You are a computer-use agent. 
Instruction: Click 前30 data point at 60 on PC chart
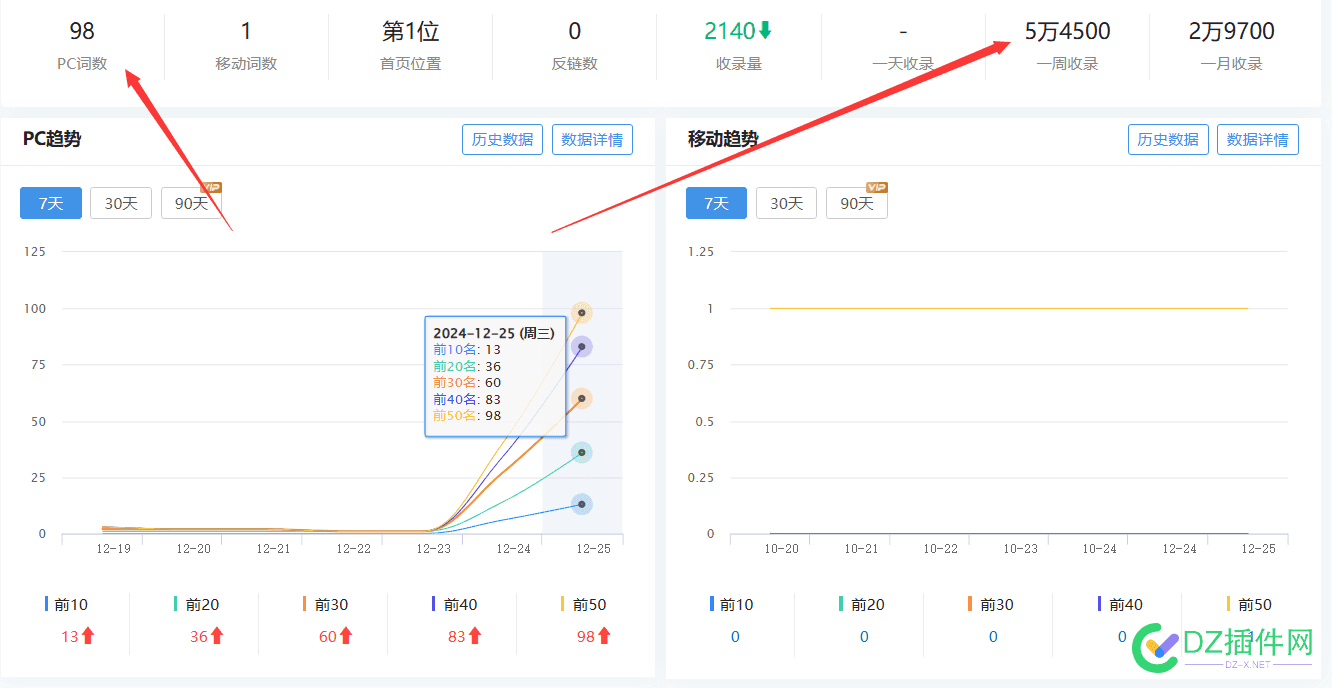point(582,398)
